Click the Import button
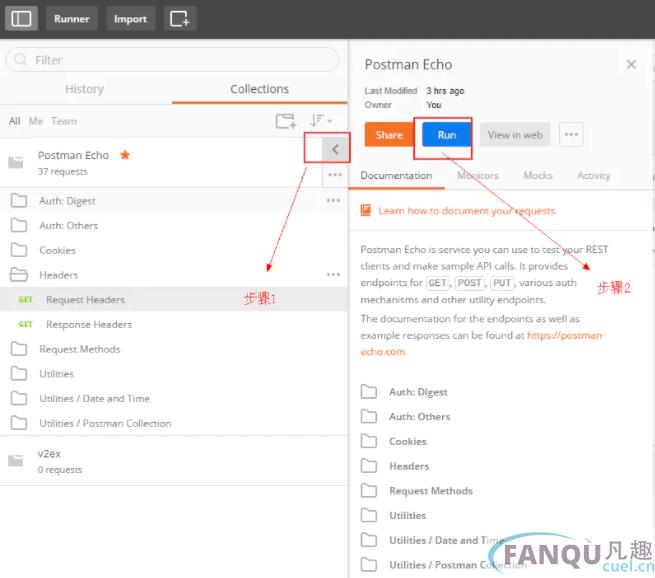 point(130,19)
